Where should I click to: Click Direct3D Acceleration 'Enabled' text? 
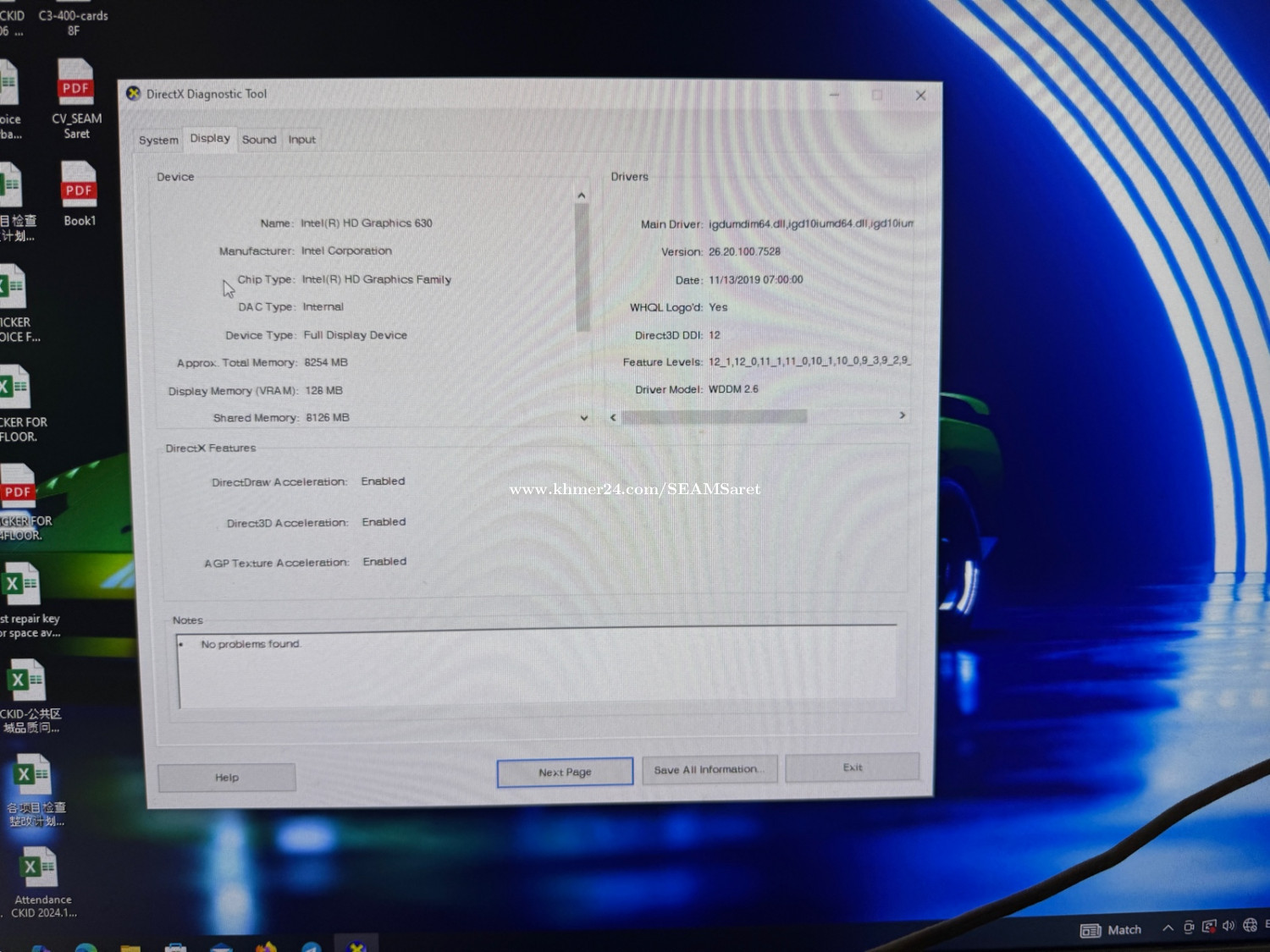[x=384, y=522]
